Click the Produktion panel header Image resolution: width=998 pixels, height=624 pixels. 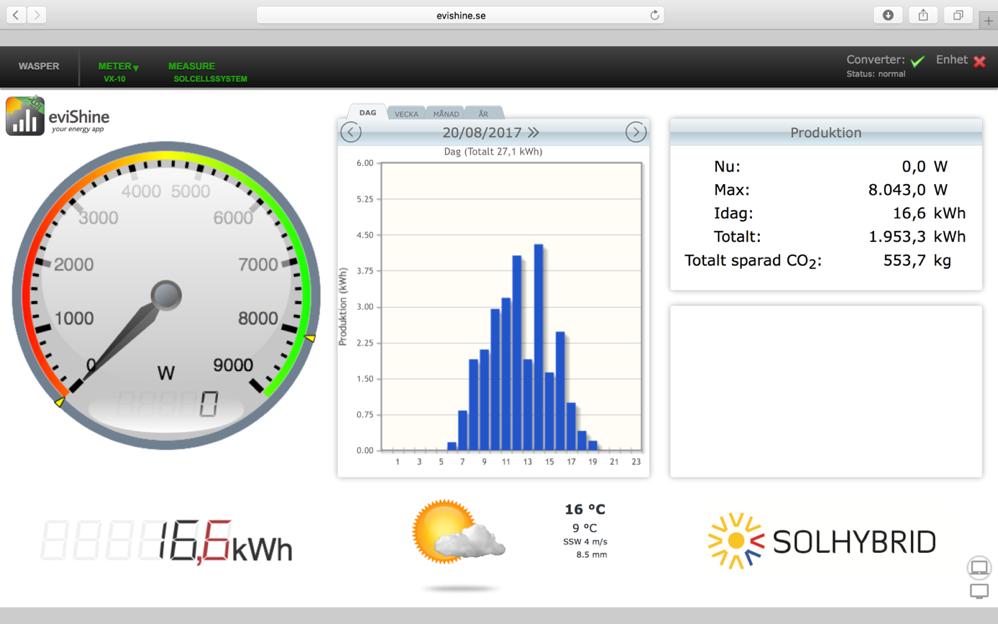(826, 132)
